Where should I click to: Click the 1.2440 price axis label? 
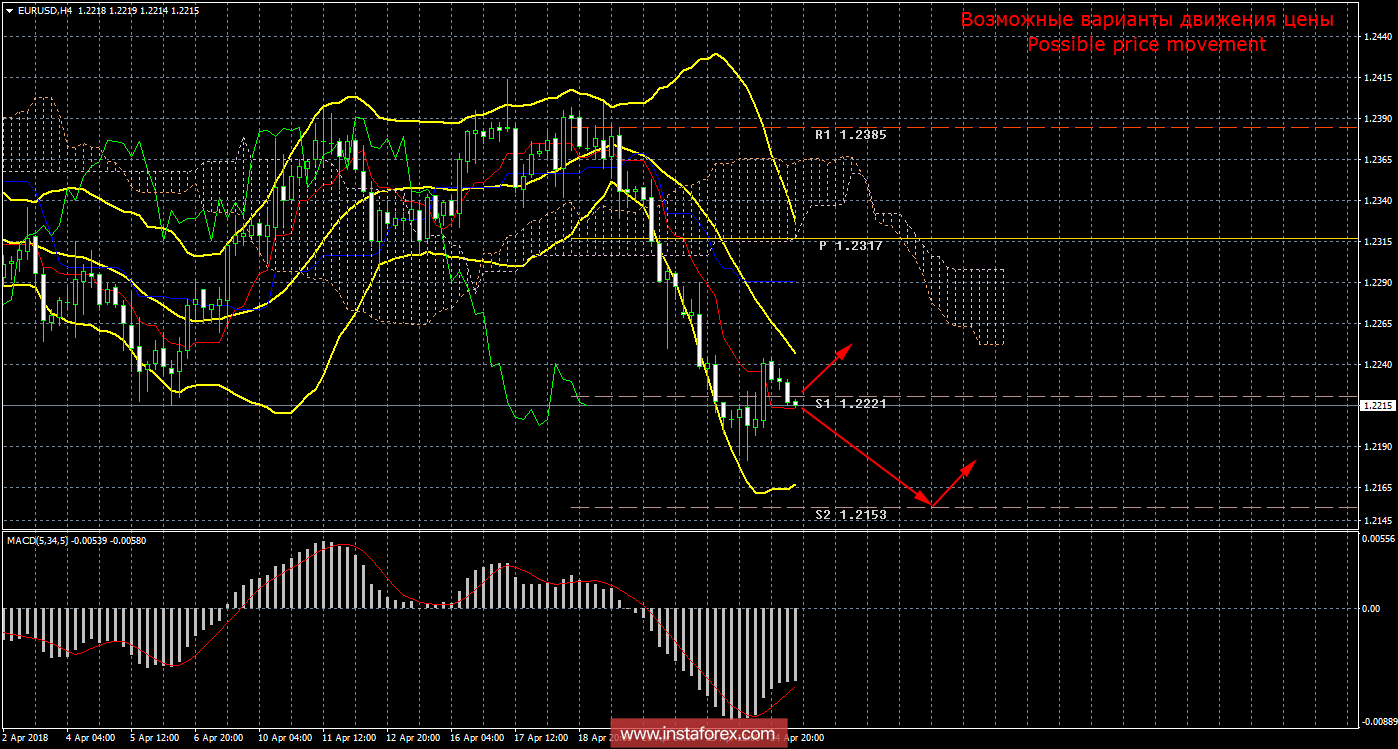coord(1378,37)
